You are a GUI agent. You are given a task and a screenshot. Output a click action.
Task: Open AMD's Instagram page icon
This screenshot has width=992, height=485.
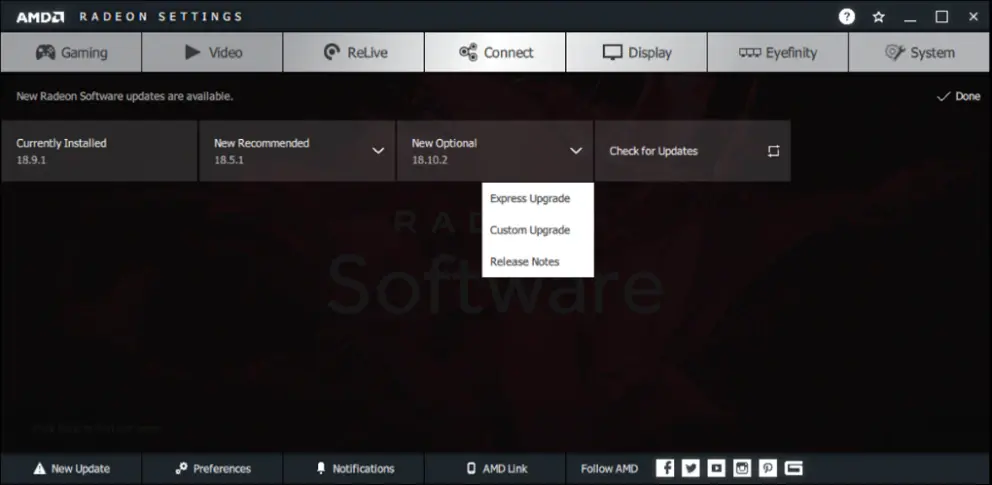(x=742, y=468)
